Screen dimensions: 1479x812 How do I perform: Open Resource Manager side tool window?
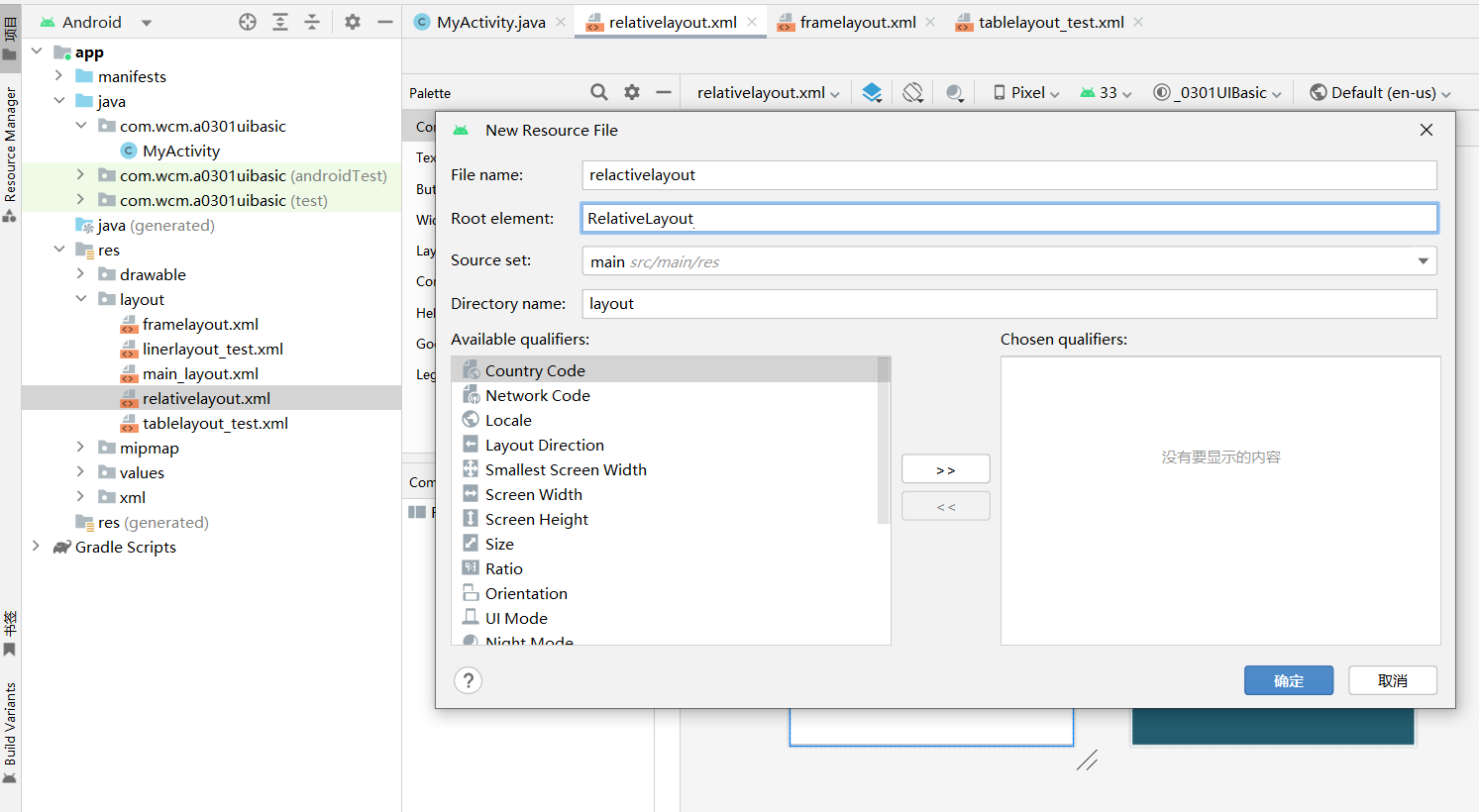coord(10,153)
